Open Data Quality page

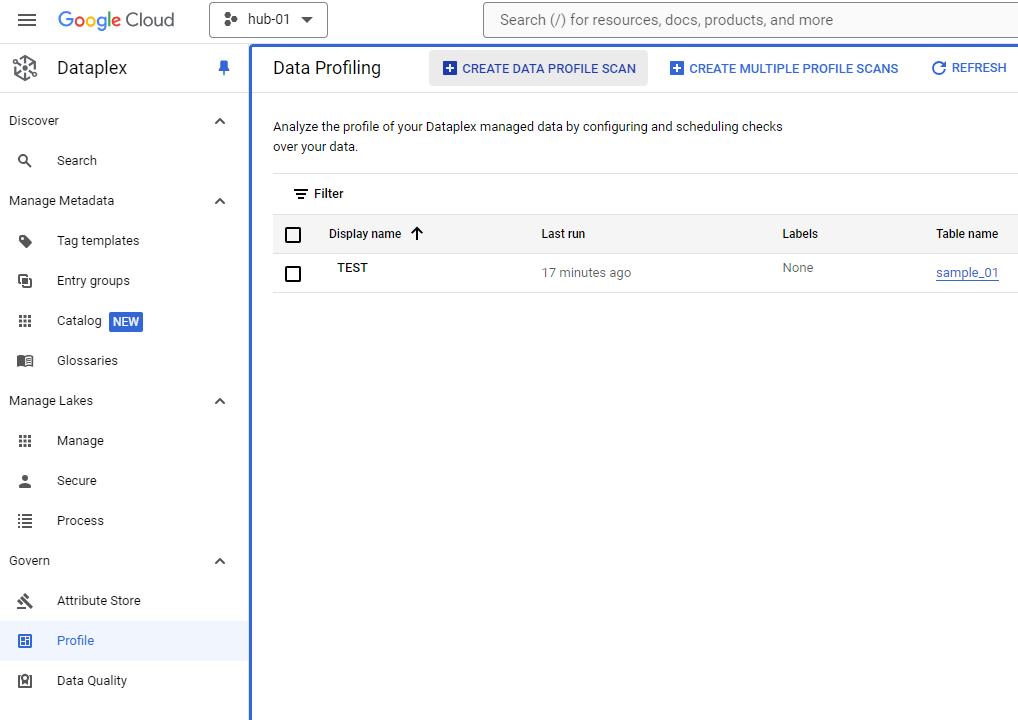click(124, 681)
